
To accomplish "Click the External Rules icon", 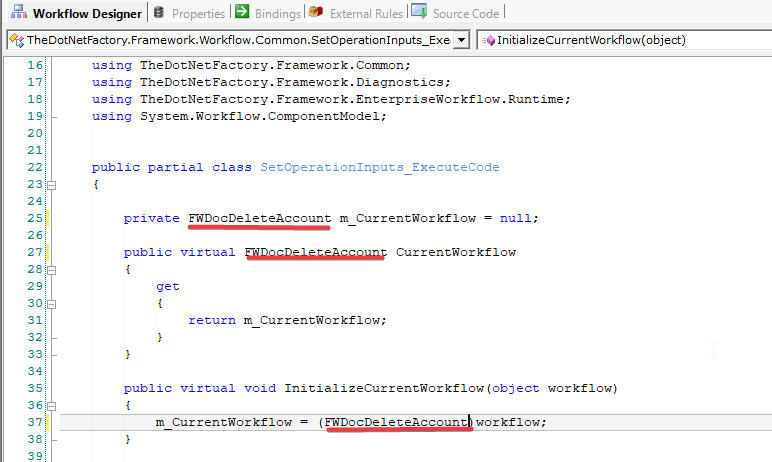I will (316, 12).
